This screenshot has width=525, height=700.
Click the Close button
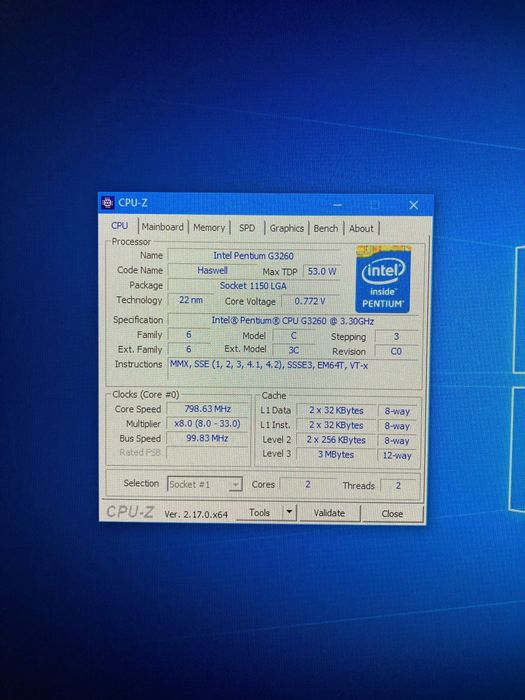(x=392, y=513)
